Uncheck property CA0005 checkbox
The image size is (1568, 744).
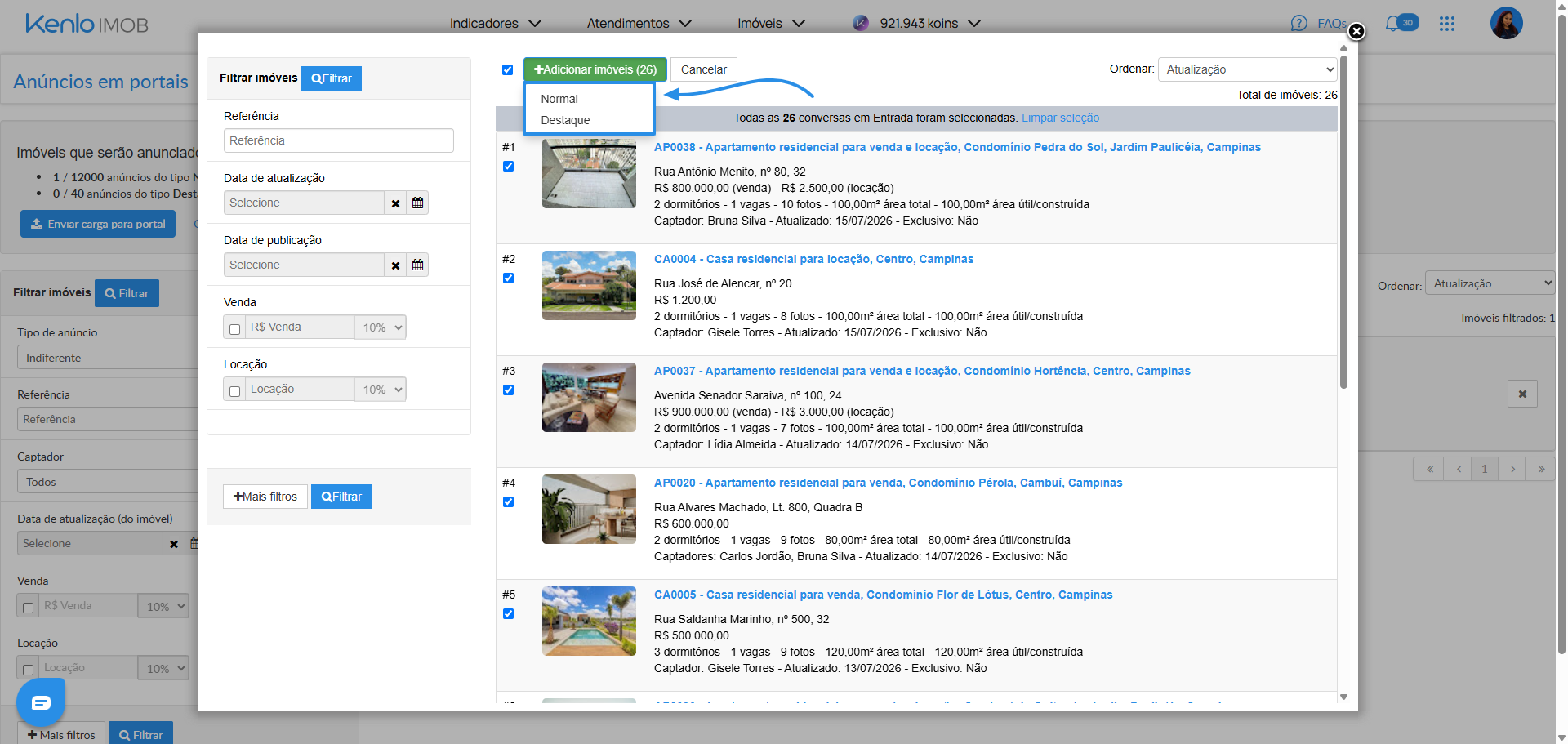click(508, 613)
